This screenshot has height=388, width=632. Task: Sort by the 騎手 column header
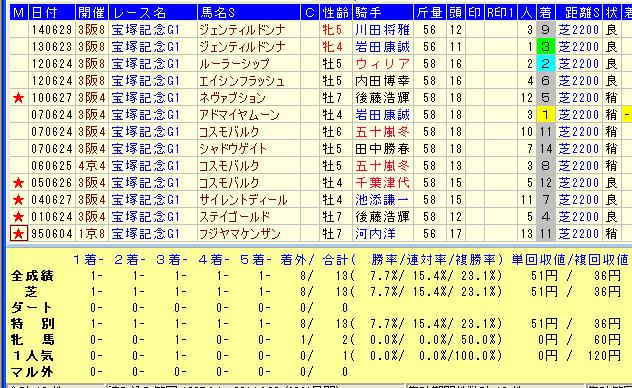click(x=383, y=12)
